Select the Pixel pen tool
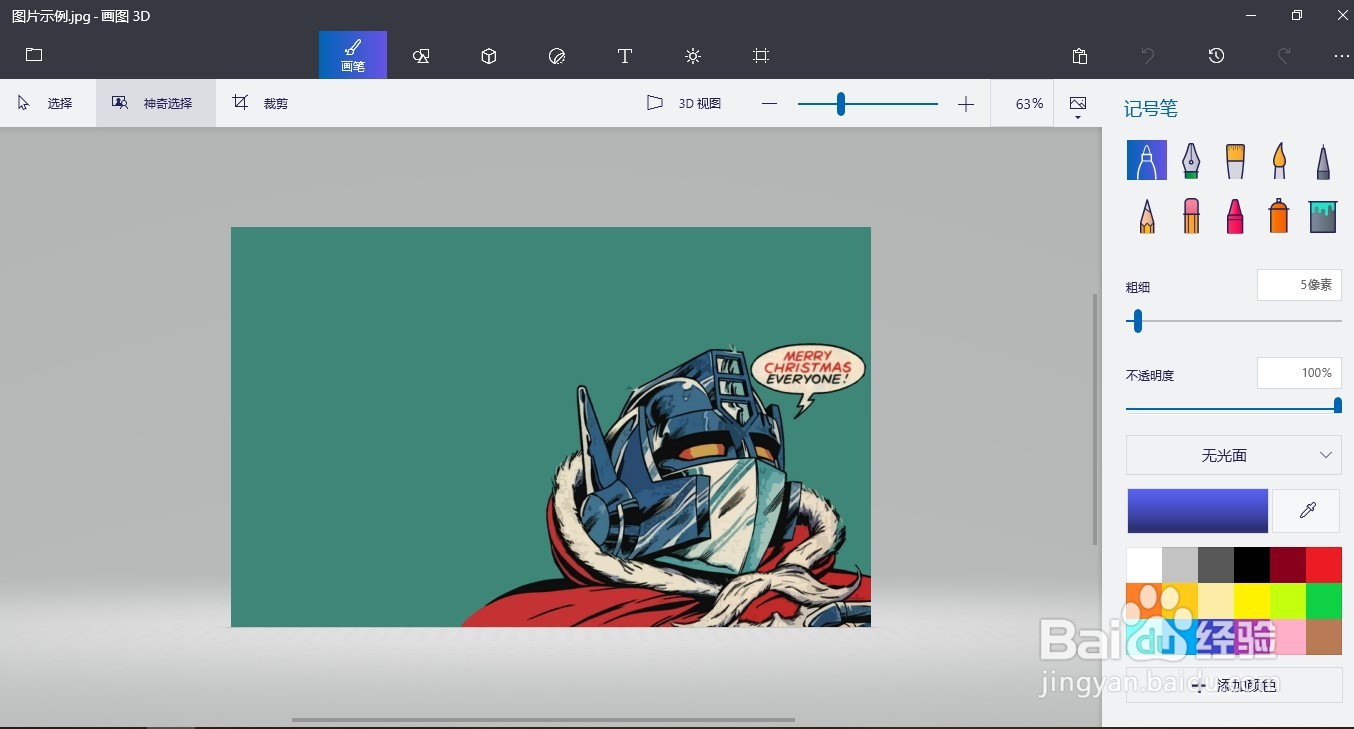 pos(1323,160)
